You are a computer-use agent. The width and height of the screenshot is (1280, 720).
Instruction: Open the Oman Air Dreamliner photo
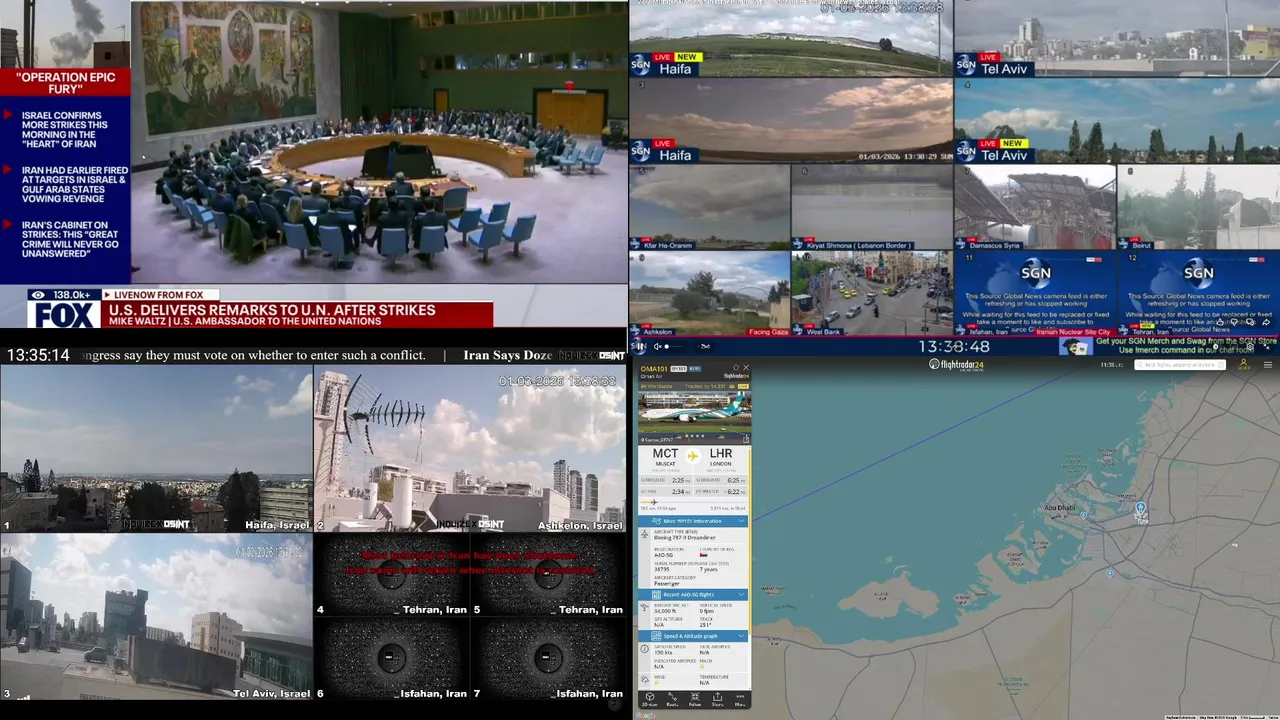click(694, 411)
